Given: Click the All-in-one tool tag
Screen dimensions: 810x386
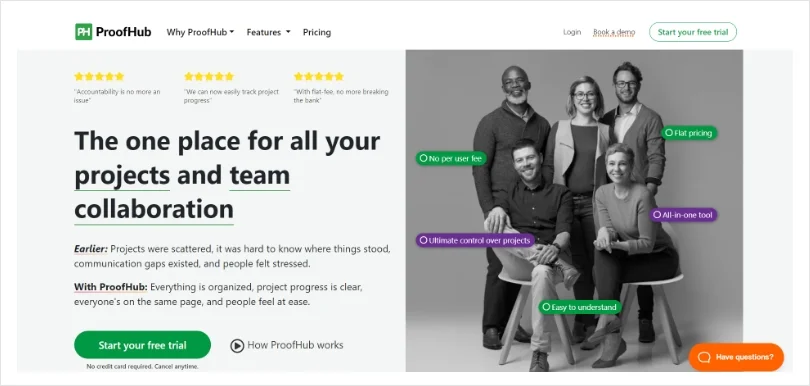Looking at the screenshot, I should click(683, 214).
